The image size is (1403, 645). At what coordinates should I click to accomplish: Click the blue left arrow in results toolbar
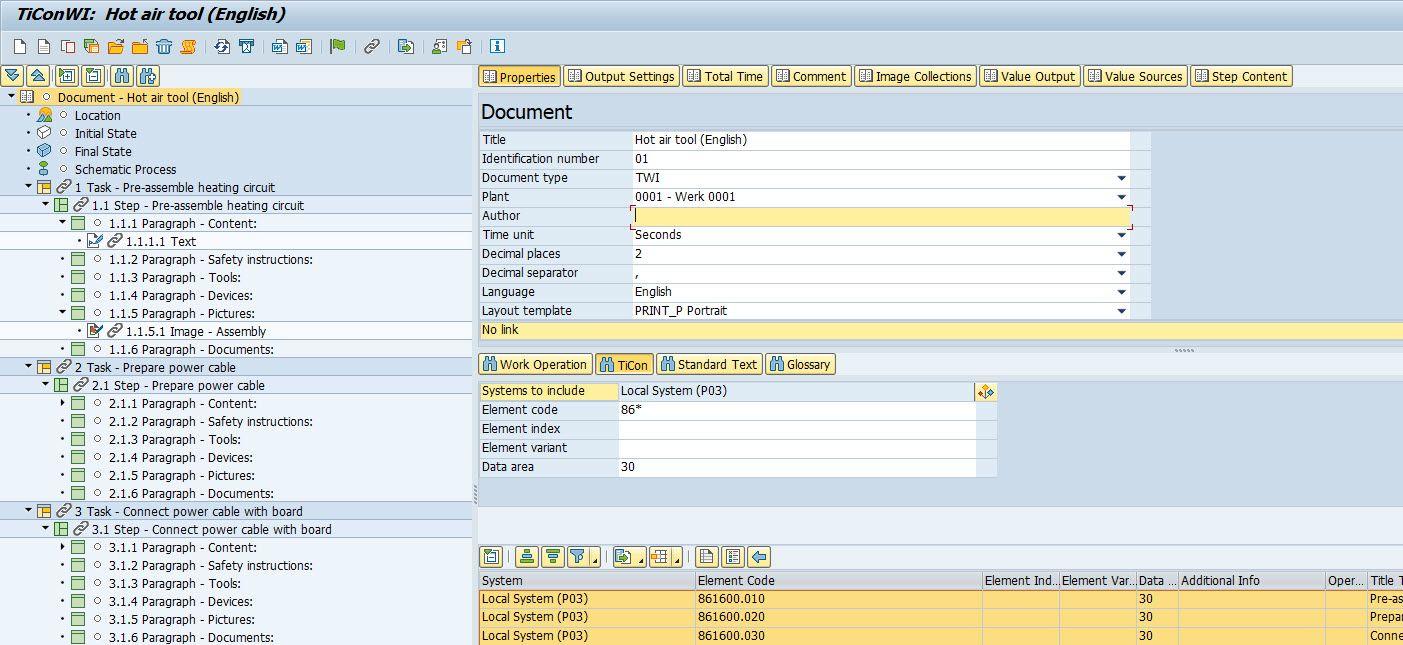[759, 557]
